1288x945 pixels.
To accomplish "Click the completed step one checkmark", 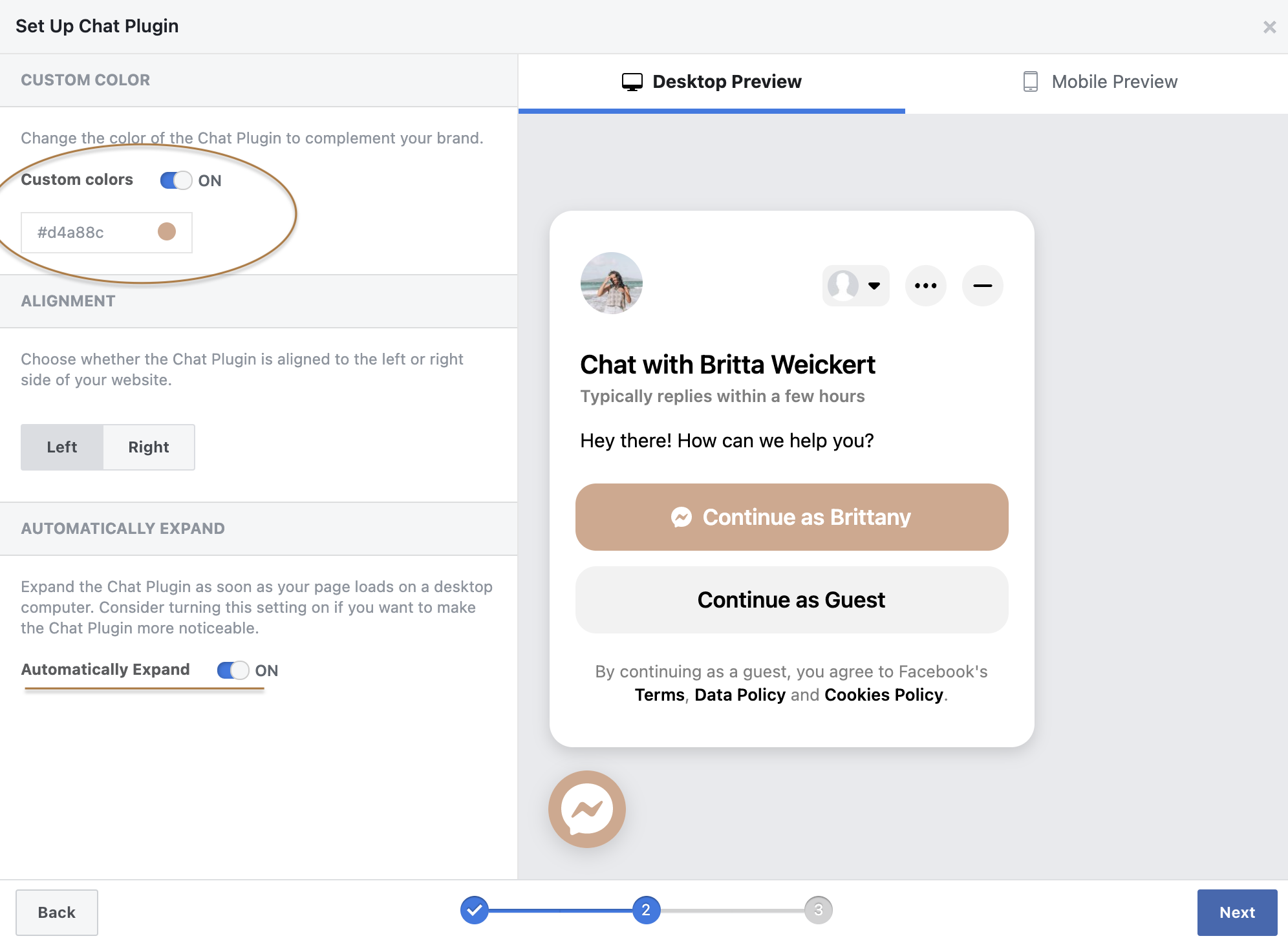I will tap(475, 910).
